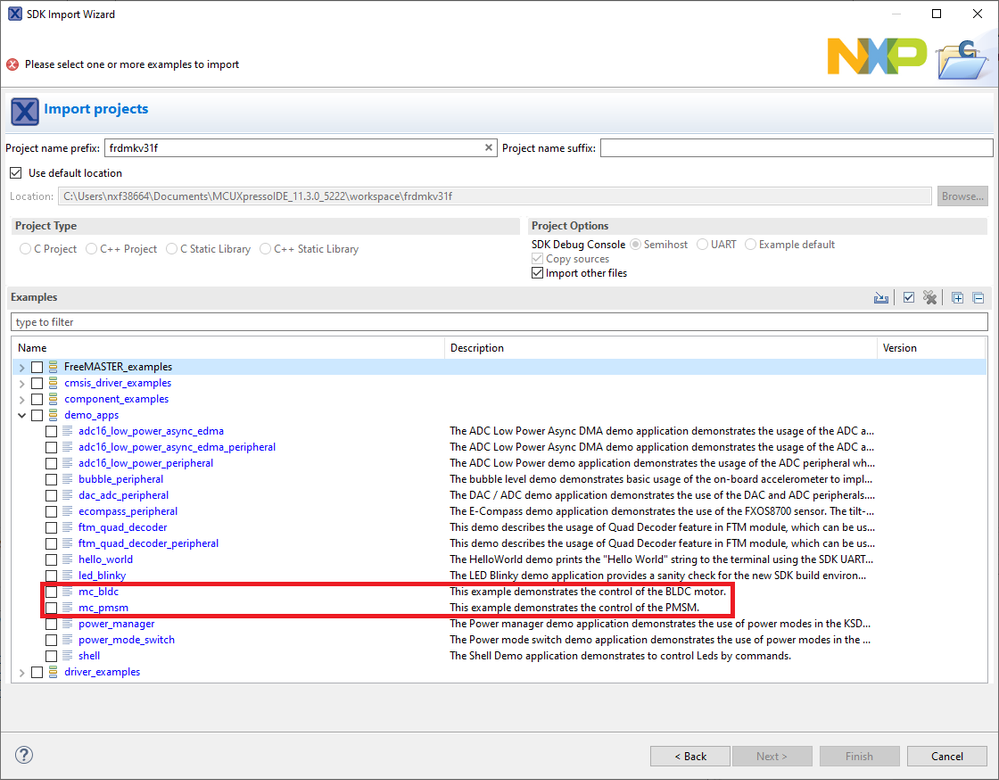Expand the driver_examples tree node
Viewport: 999px width, 780px height.
(x=22, y=672)
